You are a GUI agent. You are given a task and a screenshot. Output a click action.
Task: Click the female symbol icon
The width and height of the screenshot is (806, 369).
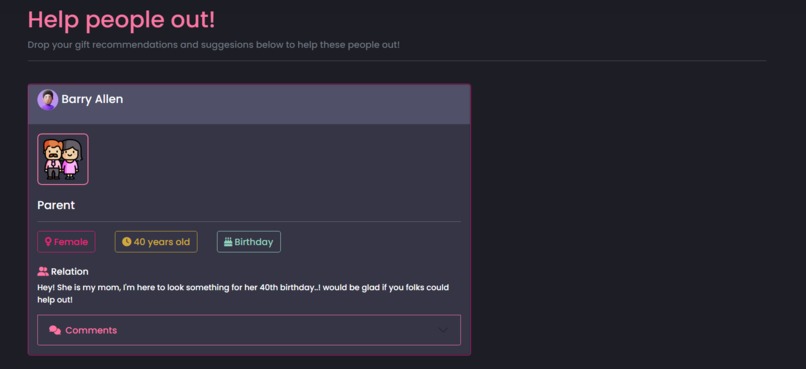tap(48, 242)
